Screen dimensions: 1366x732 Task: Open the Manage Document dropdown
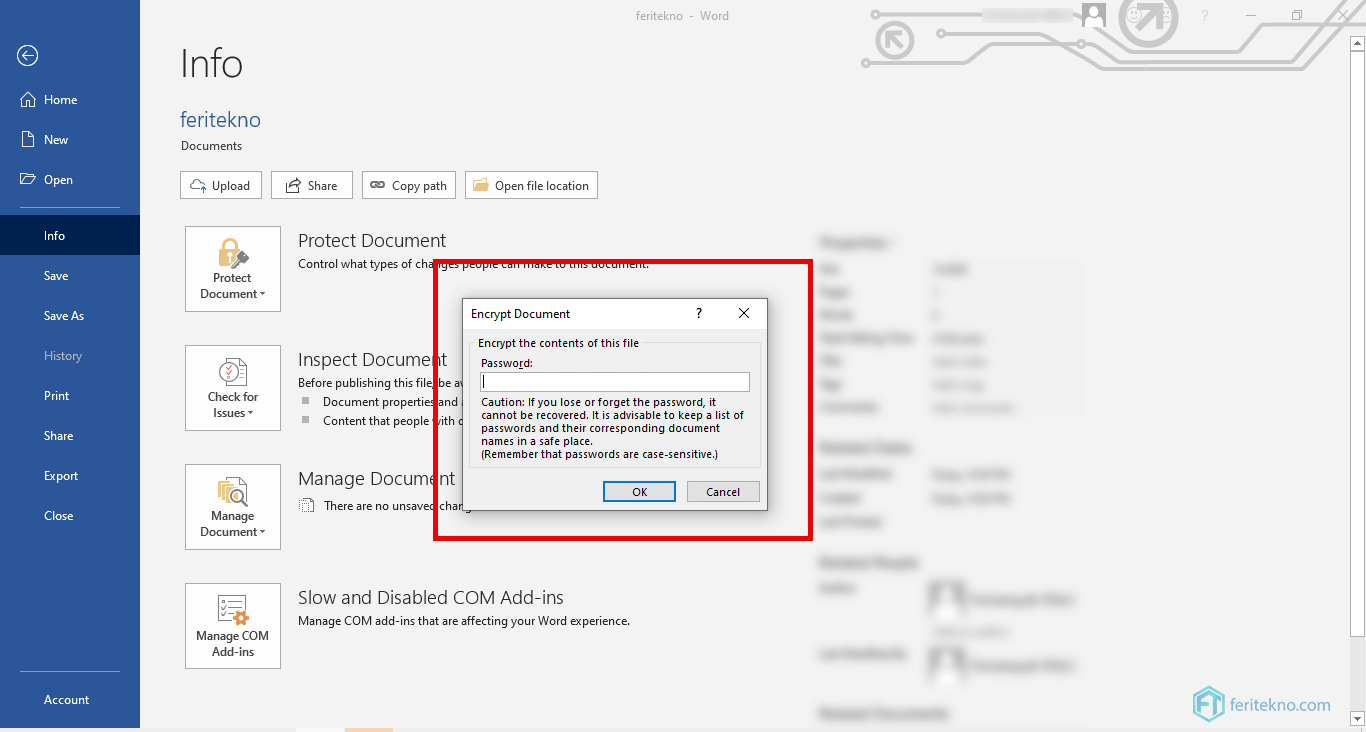233,507
